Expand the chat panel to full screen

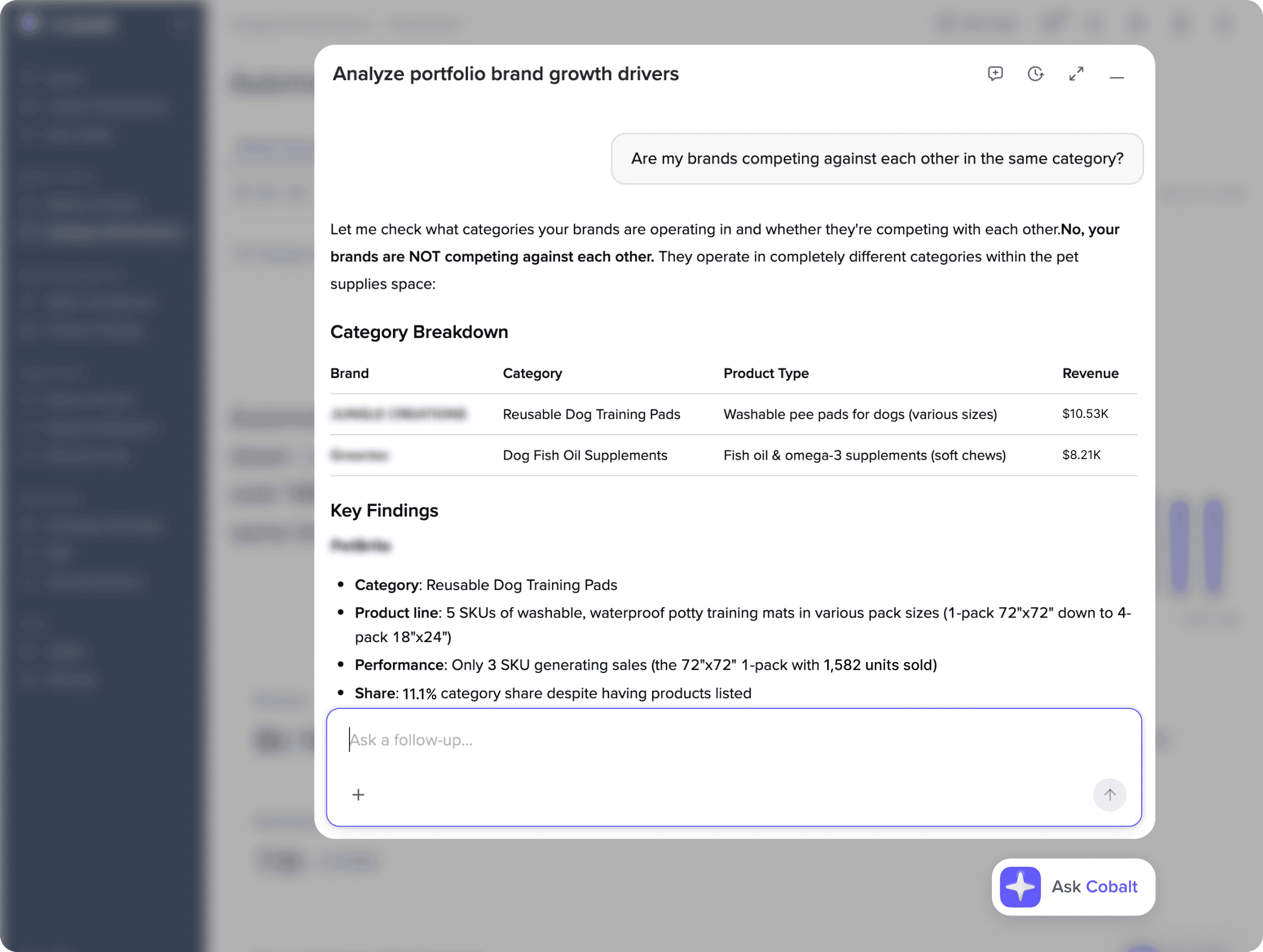[1076, 74]
